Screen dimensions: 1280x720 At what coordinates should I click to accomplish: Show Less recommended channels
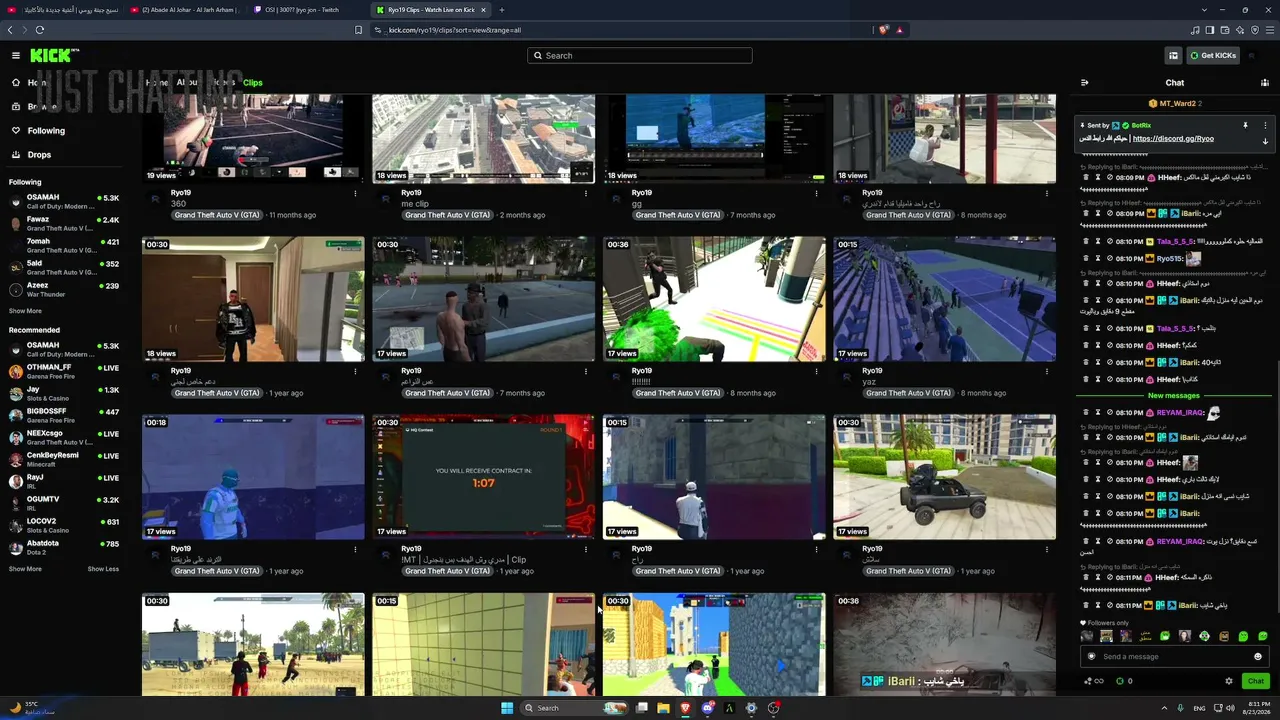coord(103,569)
